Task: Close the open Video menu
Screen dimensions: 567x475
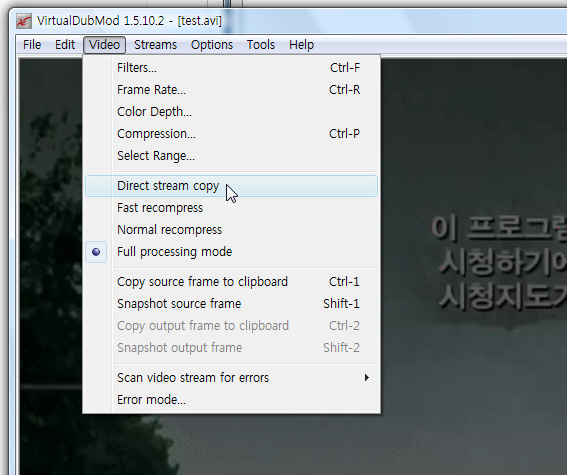Action: (x=105, y=45)
